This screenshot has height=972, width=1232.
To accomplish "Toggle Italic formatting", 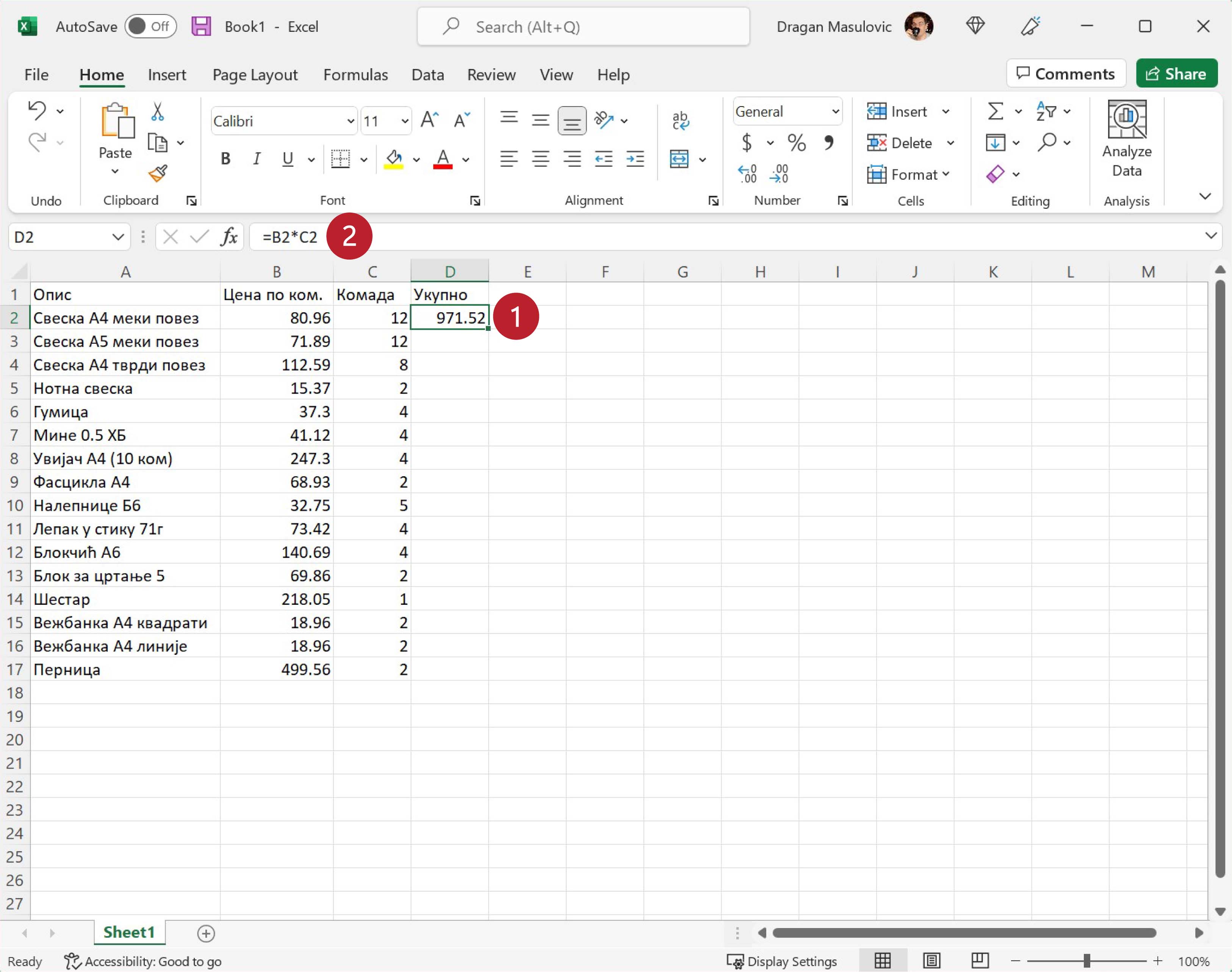I will [257, 159].
